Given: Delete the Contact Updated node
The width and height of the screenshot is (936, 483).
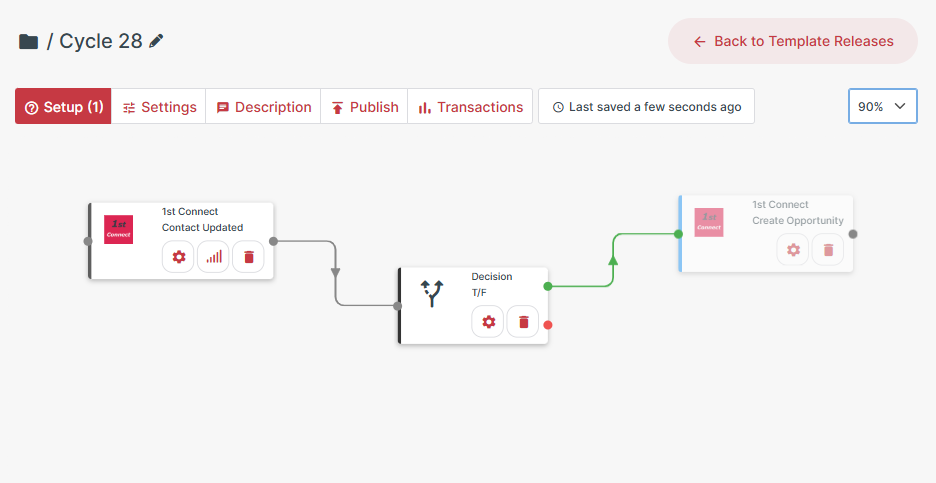Looking at the screenshot, I should tap(249, 257).
